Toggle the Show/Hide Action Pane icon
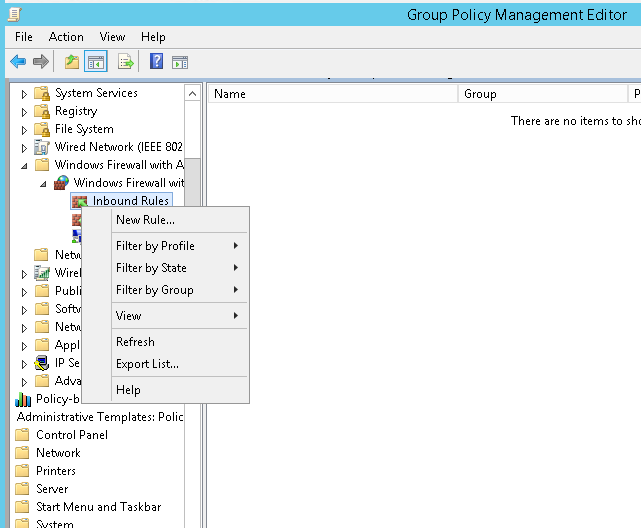The image size is (641, 528). coord(180,62)
